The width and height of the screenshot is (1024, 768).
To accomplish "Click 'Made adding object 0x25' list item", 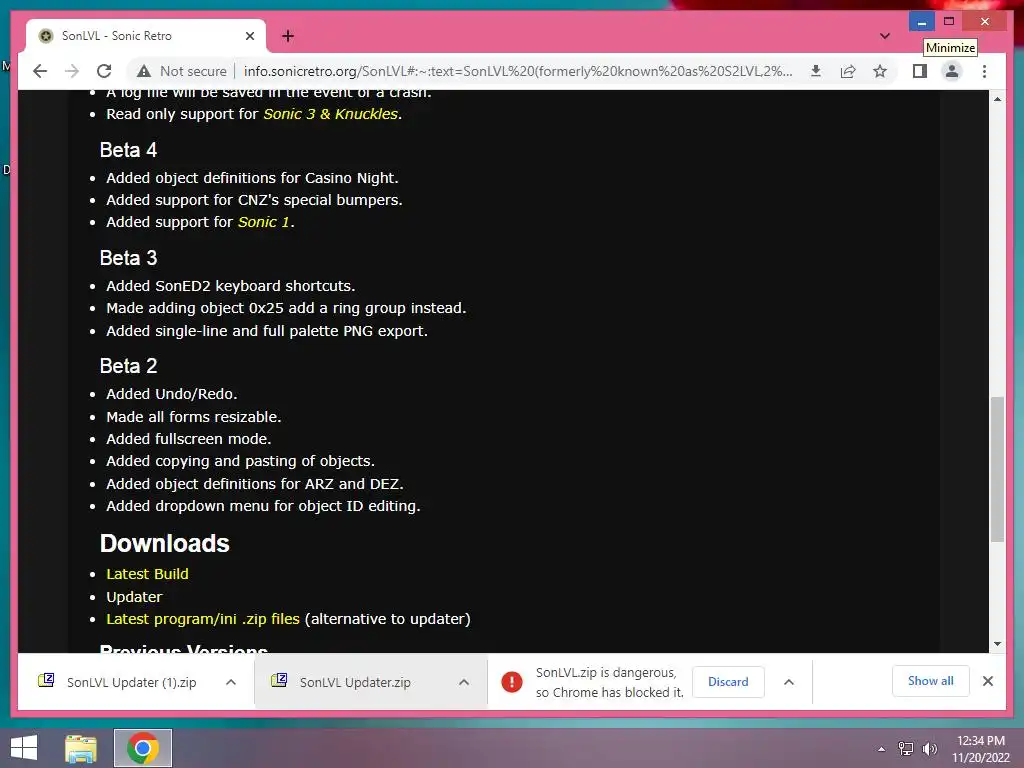I will pos(286,308).
